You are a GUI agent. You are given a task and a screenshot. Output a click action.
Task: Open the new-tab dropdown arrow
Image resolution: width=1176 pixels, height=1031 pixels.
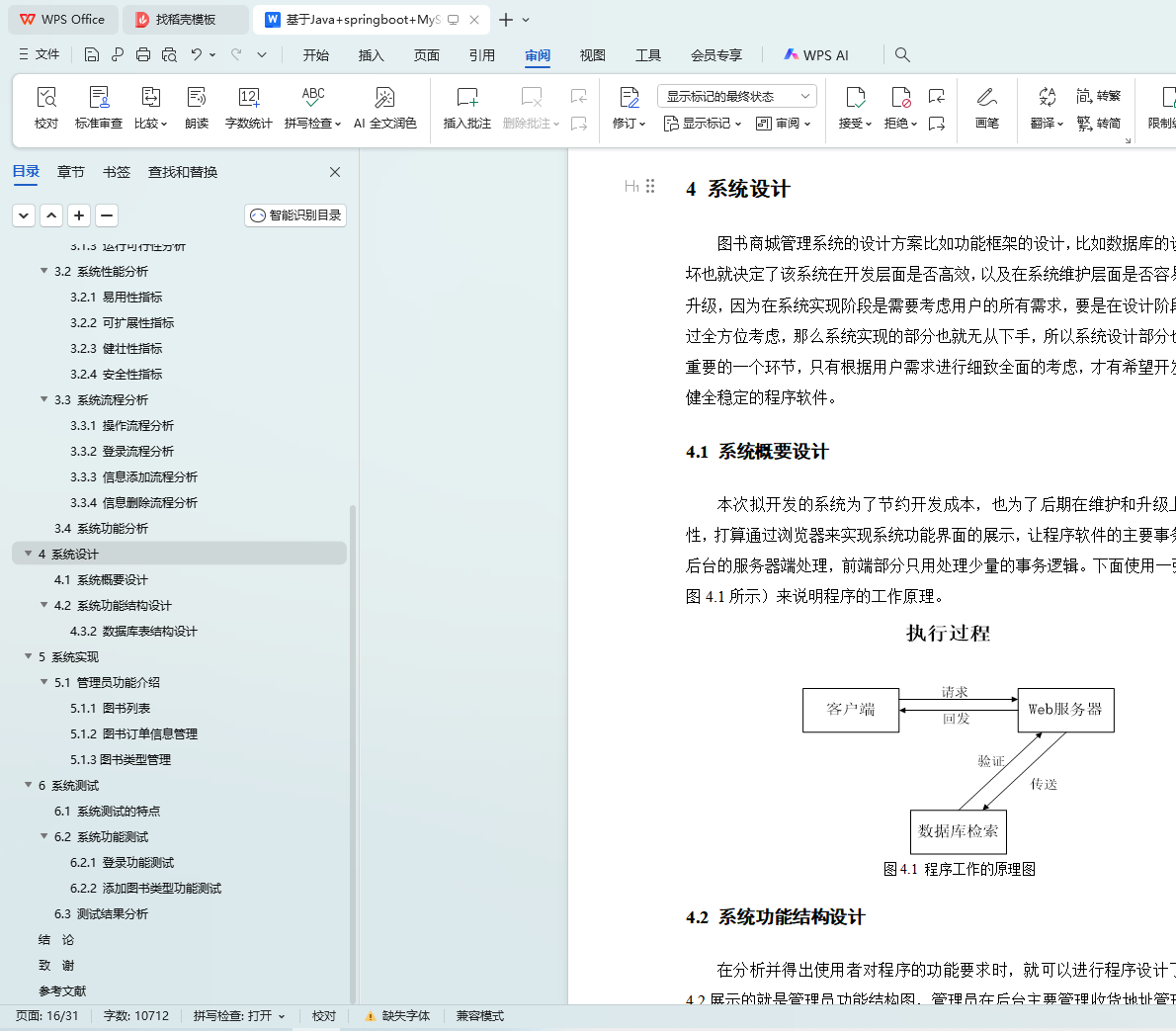526,20
